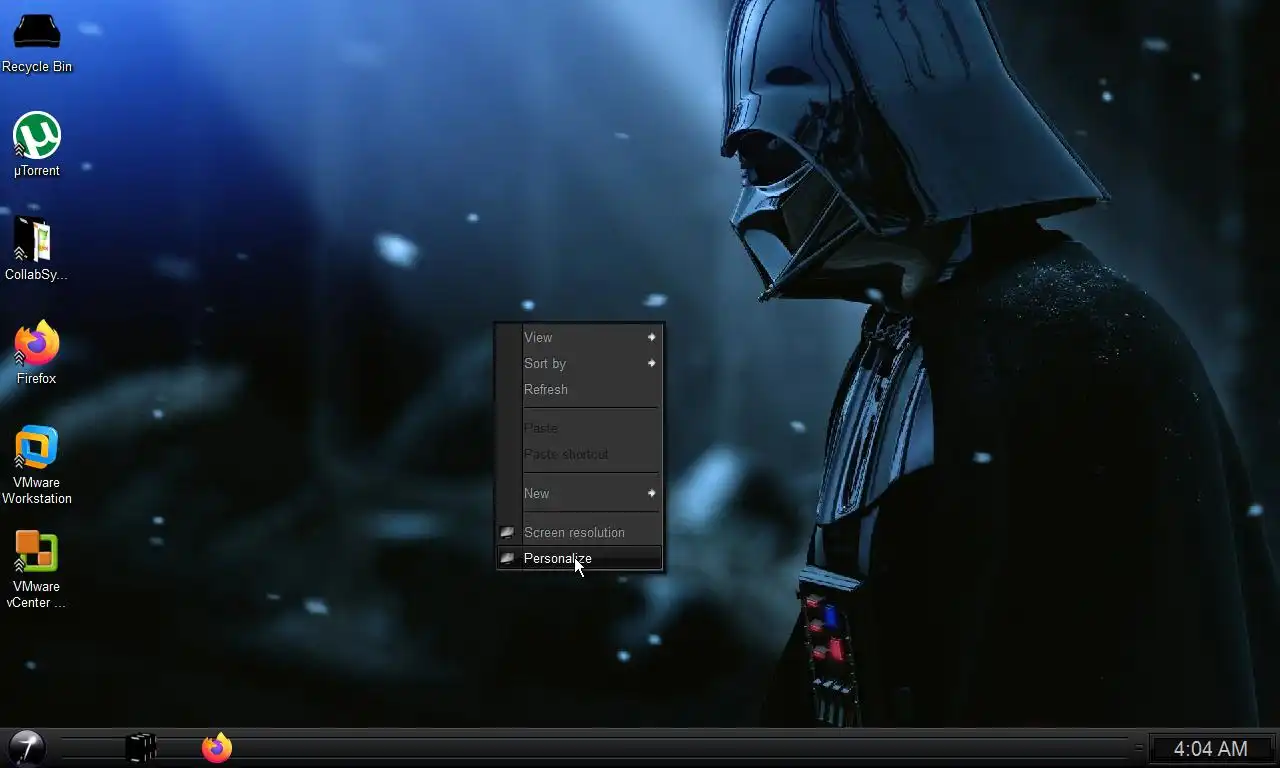Click the Paste context menu entry
This screenshot has height=768, width=1280.
click(579, 428)
